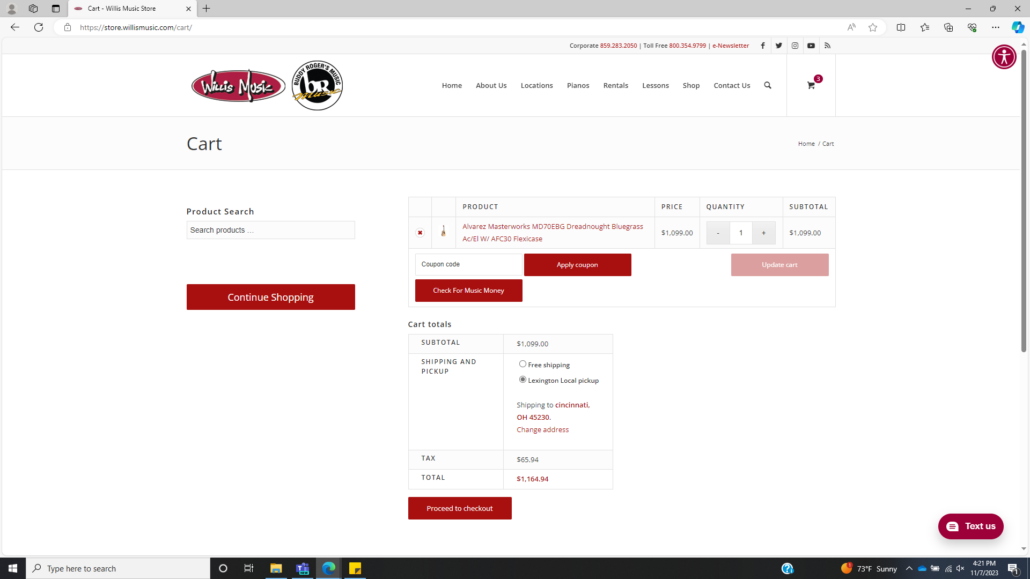Click Check For Music Money button
The width and height of the screenshot is (1030, 579).
(x=468, y=290)
